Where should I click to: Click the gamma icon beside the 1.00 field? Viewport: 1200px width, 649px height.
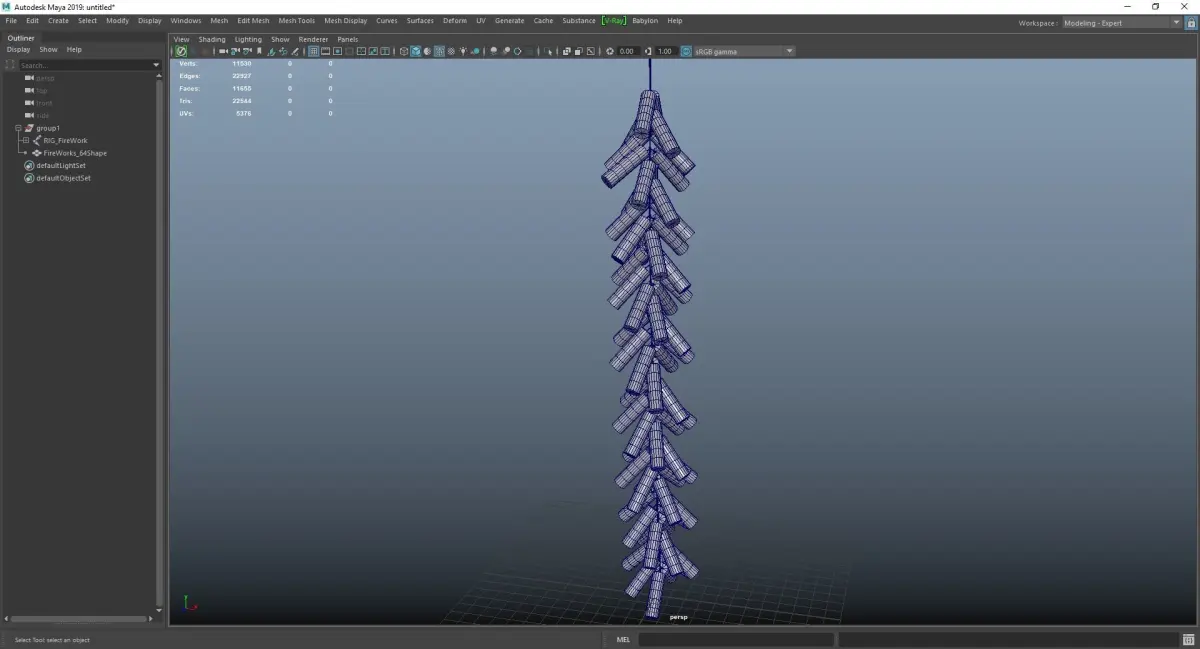(648, 51)
